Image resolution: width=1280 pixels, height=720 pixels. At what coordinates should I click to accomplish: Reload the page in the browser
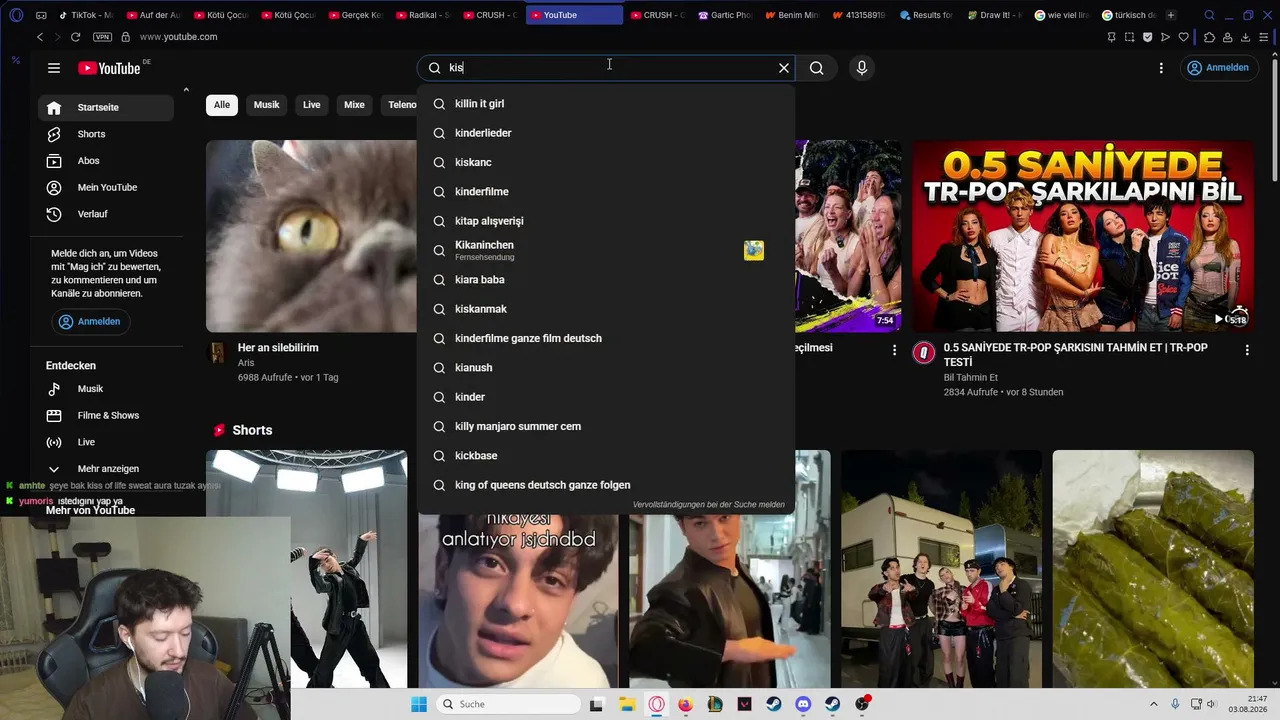coord(75,37)
